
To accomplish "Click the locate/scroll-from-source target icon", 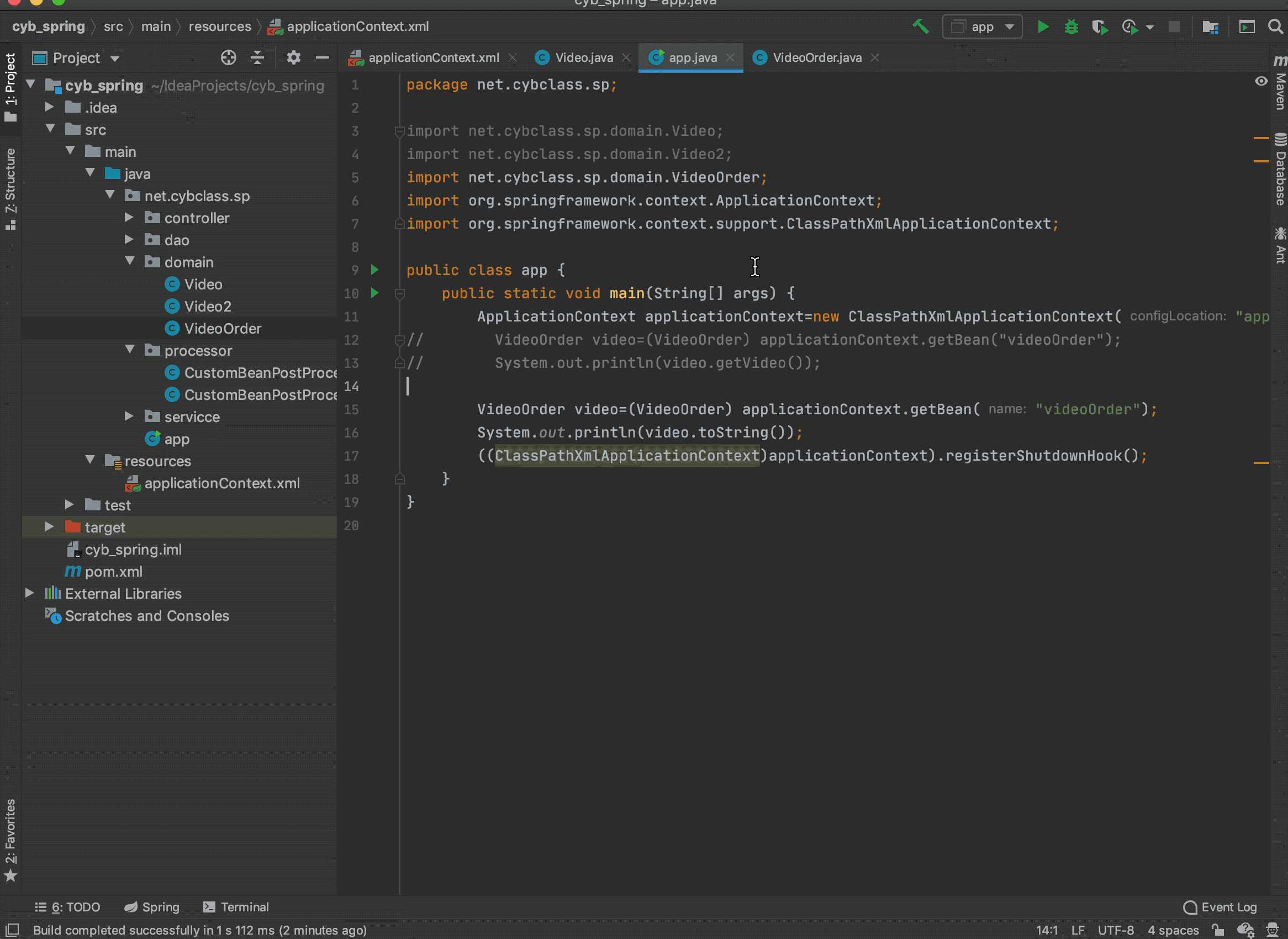I will coord(229,57).
